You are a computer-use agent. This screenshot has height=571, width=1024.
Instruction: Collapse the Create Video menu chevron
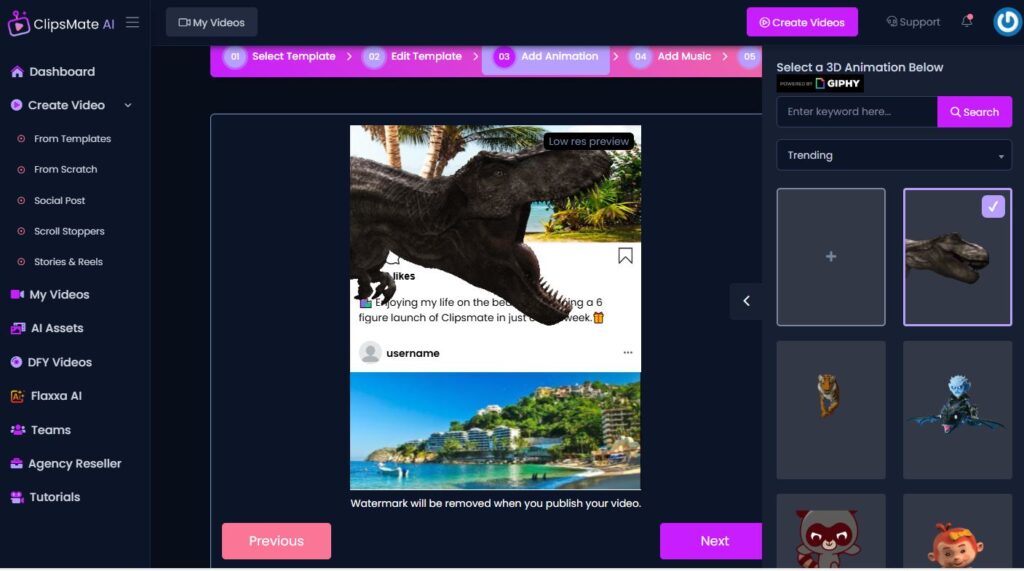pos(128,105)
